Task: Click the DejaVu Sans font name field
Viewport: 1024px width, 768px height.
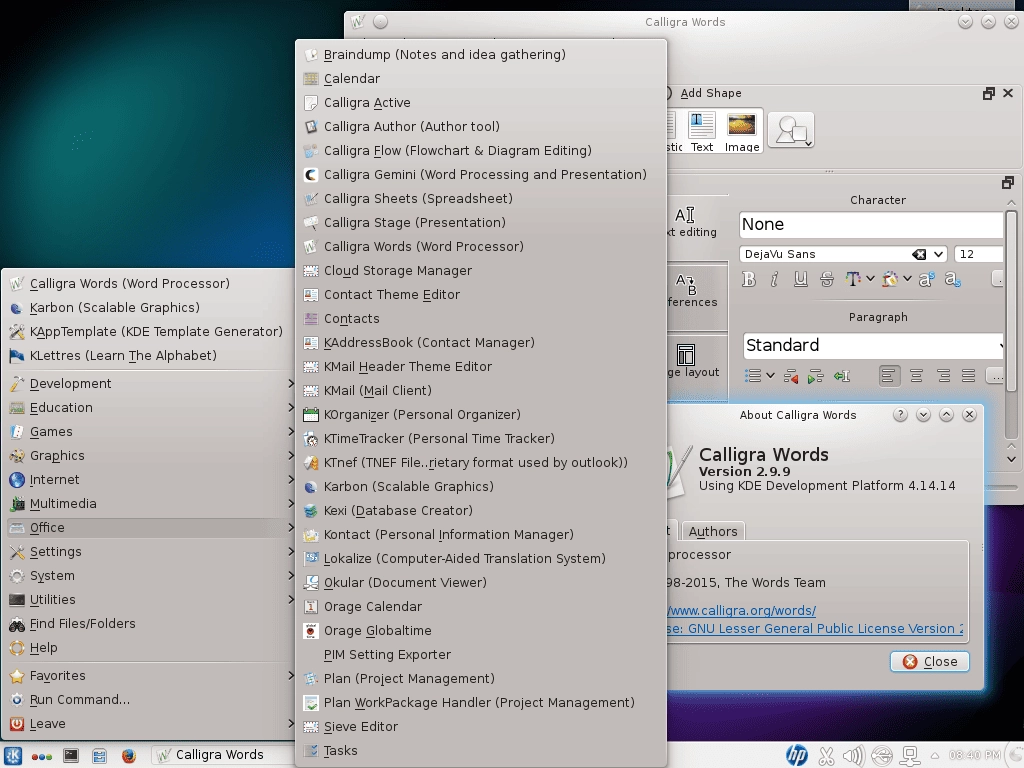Action: click(825, 254)
